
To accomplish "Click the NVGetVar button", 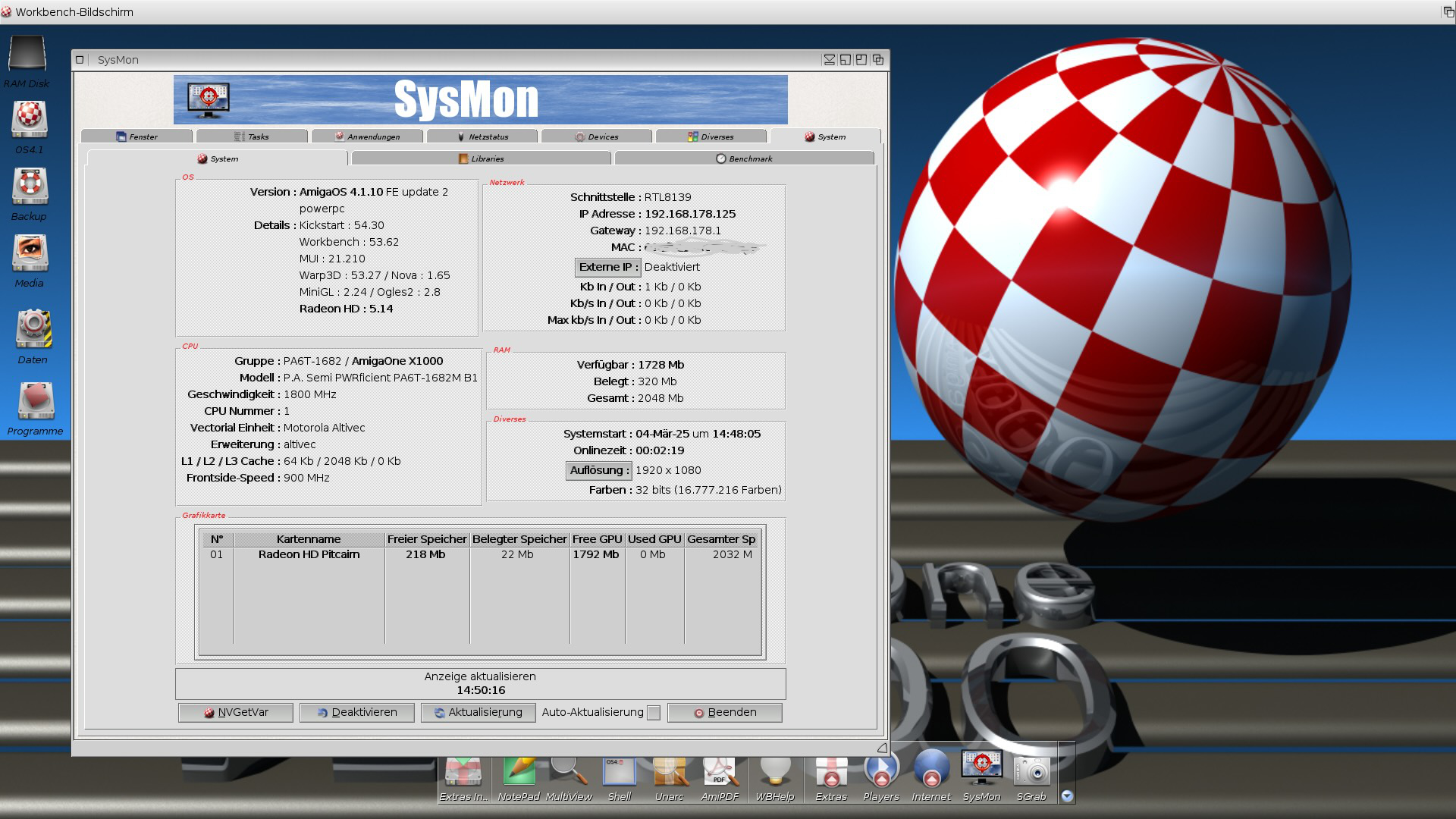I will coord(236,713).
